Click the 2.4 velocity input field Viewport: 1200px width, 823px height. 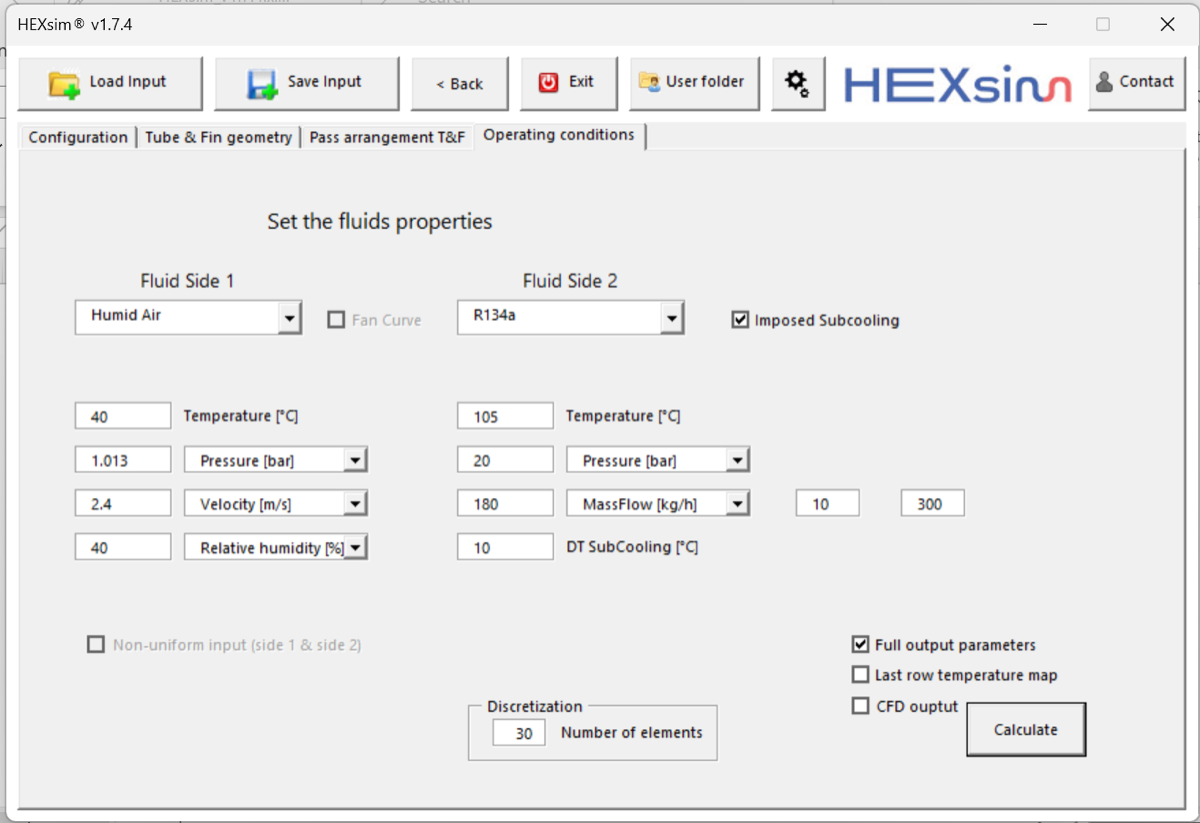(123, 504)
